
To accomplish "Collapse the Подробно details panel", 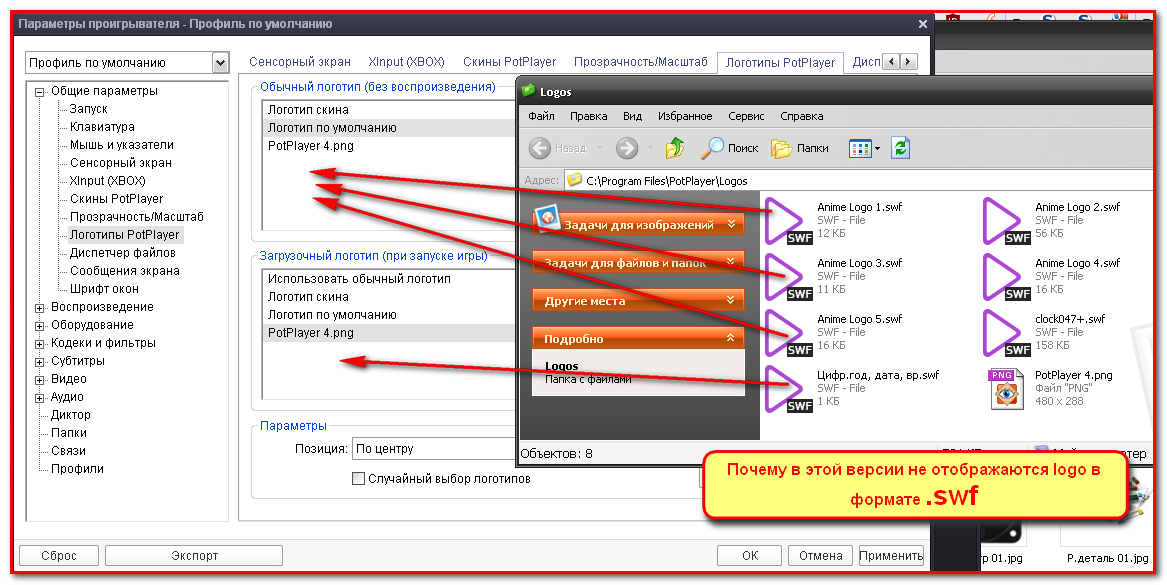I will pos(730,339).
